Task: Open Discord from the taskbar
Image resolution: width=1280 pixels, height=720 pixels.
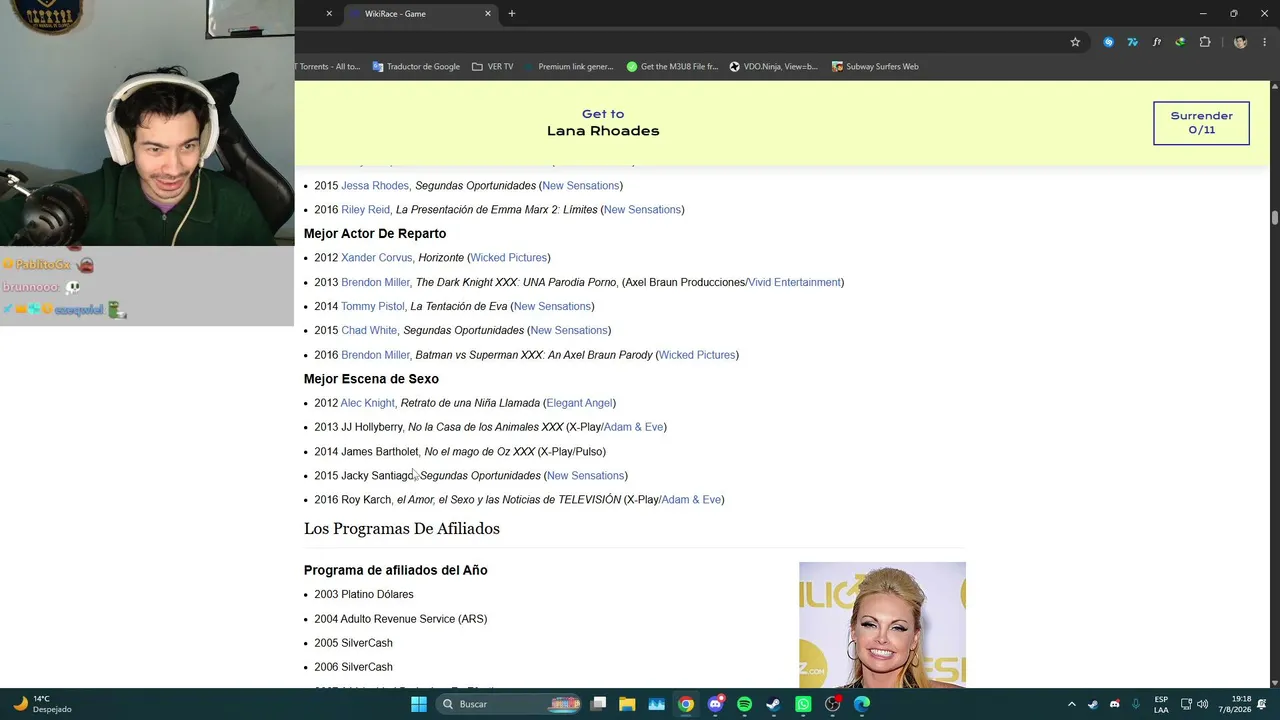Action: coord(715,704)
